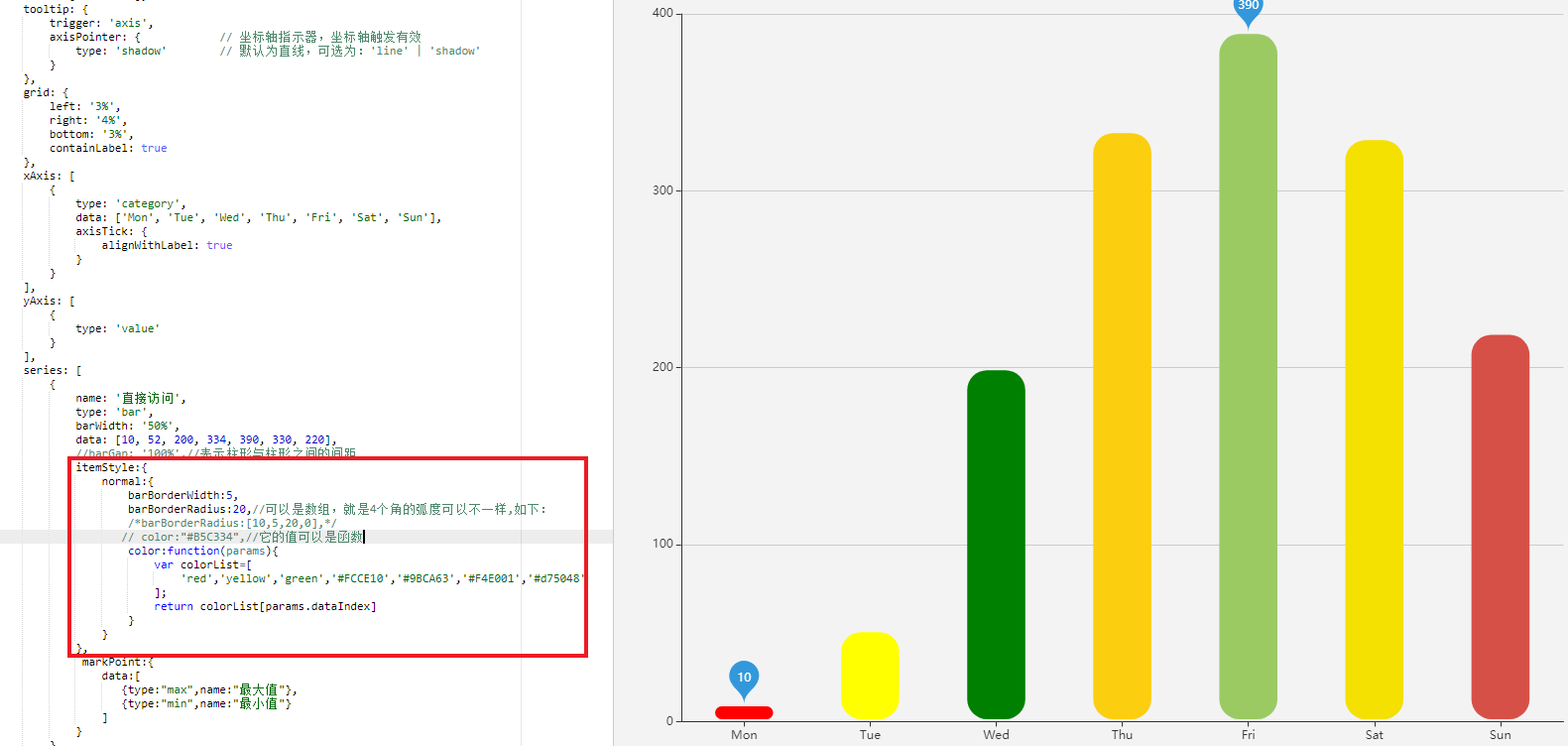Click the 'axisTick: {' code line
This screenshot has width=1568, height=746.
click(111, 231)
